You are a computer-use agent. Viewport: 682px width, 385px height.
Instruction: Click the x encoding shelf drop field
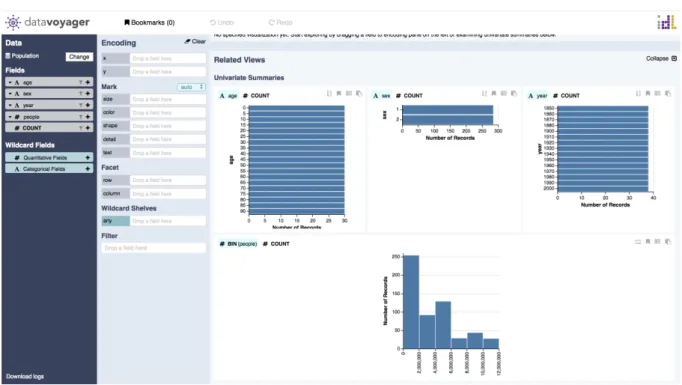167,58
